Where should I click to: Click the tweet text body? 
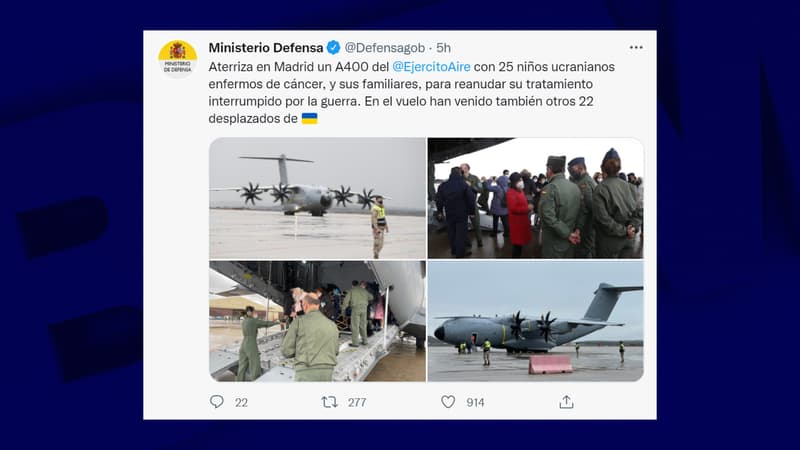[x=412, y=92]
